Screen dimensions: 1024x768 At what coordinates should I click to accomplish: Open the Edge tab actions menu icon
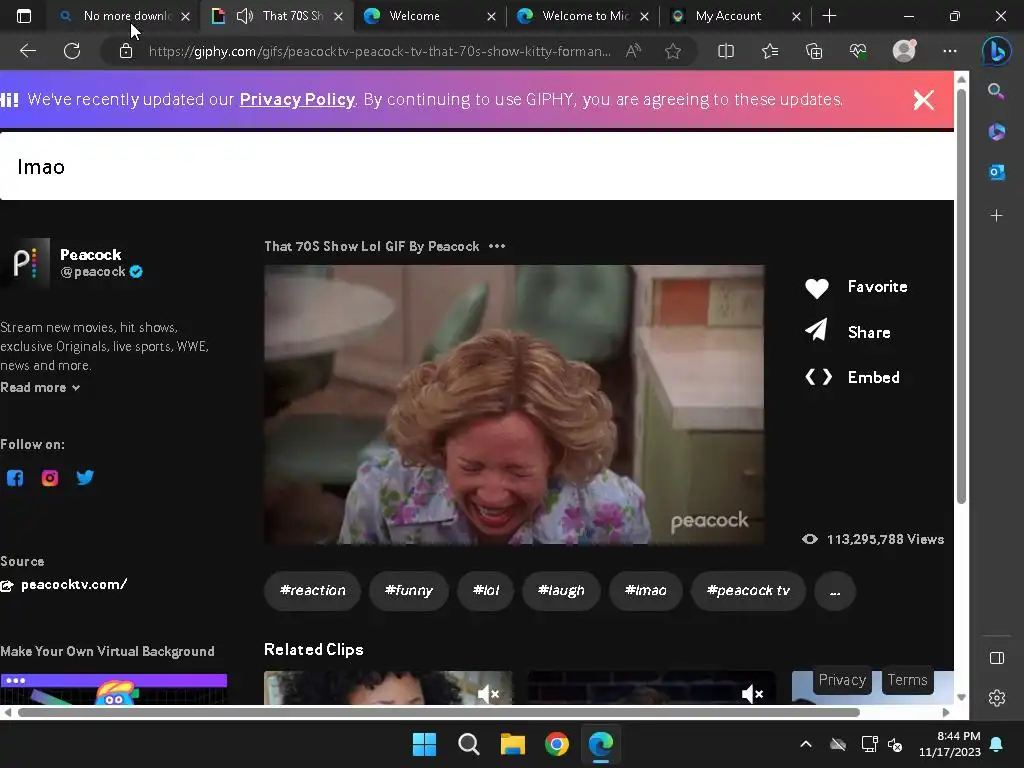point(24,16)
